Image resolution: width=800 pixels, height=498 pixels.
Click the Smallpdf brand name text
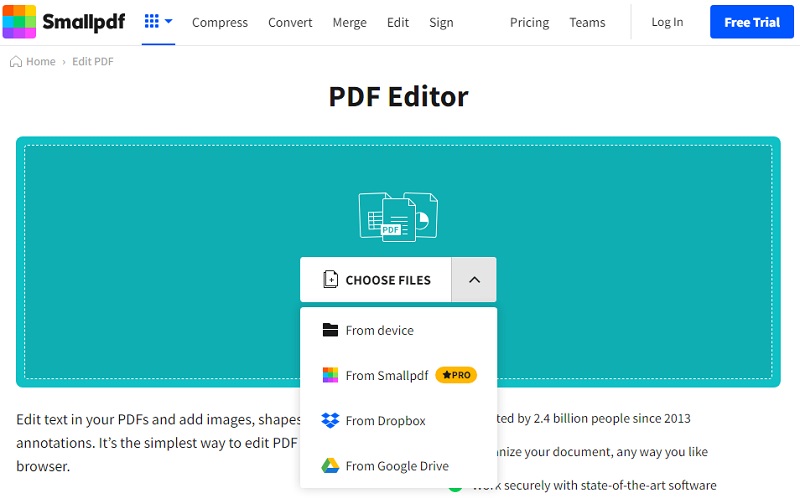tap(84, 22)
